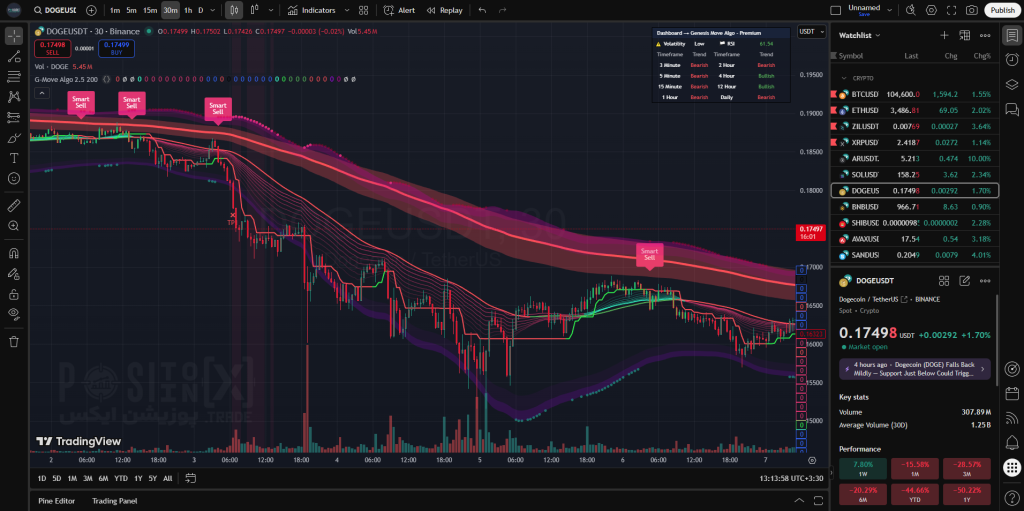Open the emoji and stickers tool
The image size is (1024, 511).
(14, 178)
